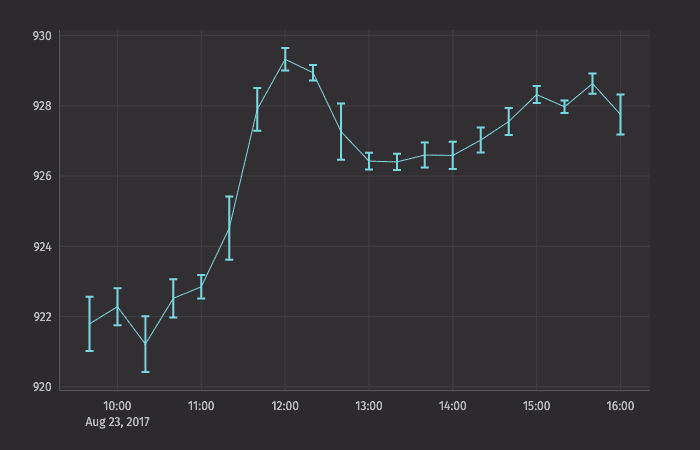
Task: Click the 10:00 x-axis tick label
Action: point(117,406)
